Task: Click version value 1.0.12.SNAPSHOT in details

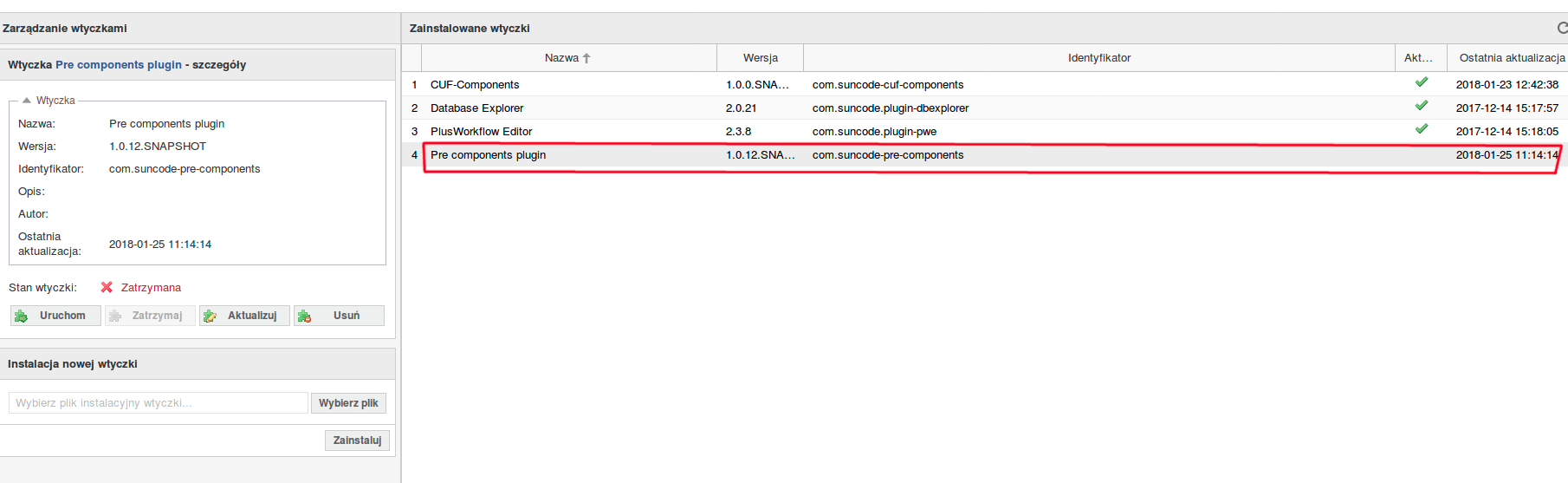Action: [158, 147]
